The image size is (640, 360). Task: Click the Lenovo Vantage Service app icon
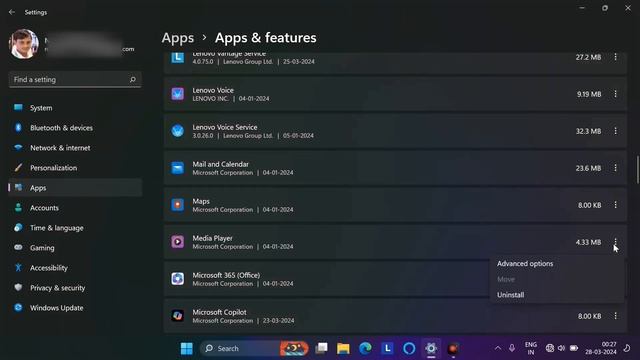click(178, 57)
